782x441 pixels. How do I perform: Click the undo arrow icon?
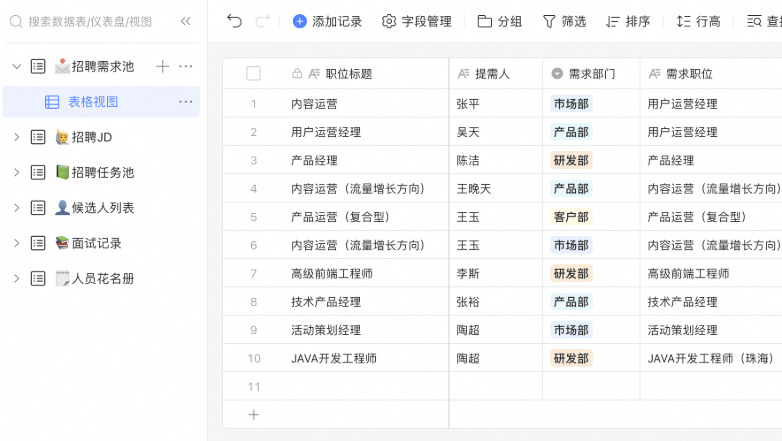coord(234,21)
